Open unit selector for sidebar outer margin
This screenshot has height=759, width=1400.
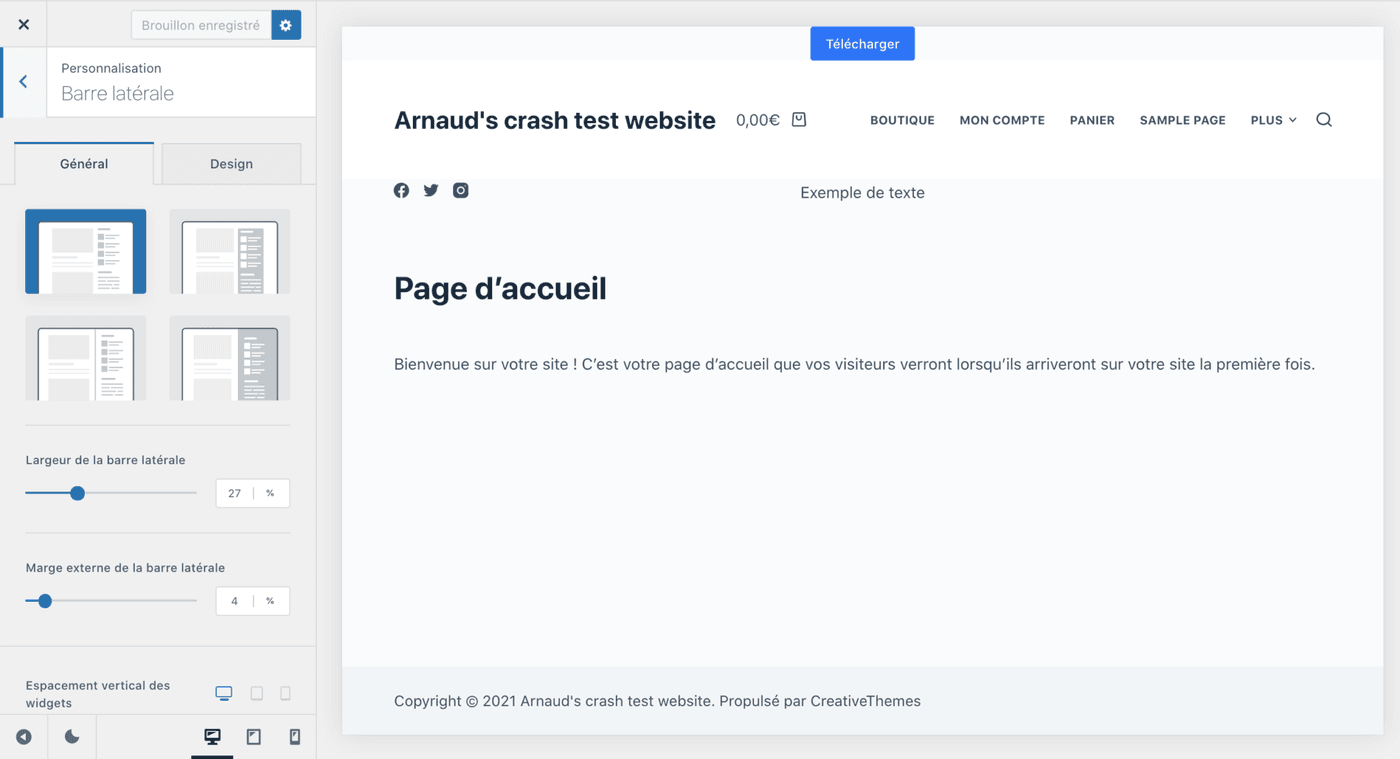[270, 601]
